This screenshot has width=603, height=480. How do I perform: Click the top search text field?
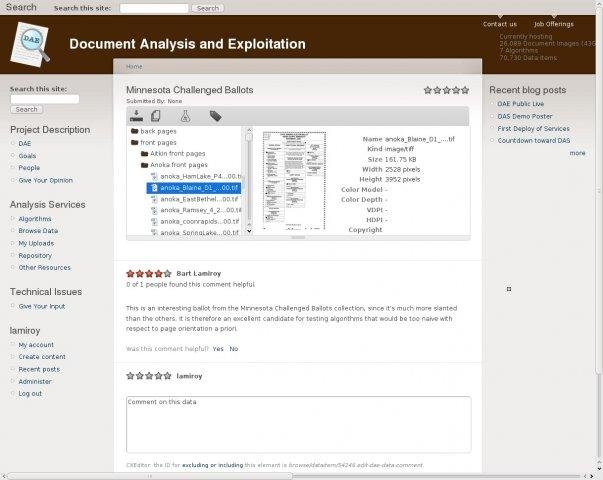click(x=154, y=8)
